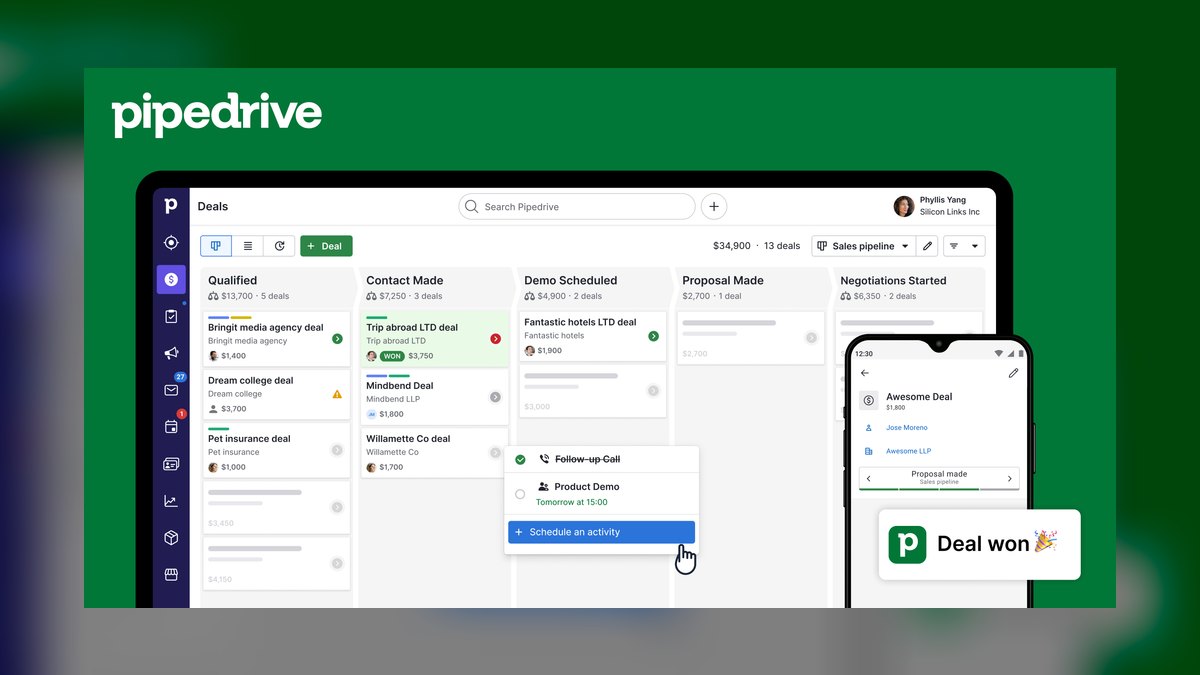Tap Jose Moreno link on phone
Viewport: 1200px width, 675px height.
coord(906,428)
